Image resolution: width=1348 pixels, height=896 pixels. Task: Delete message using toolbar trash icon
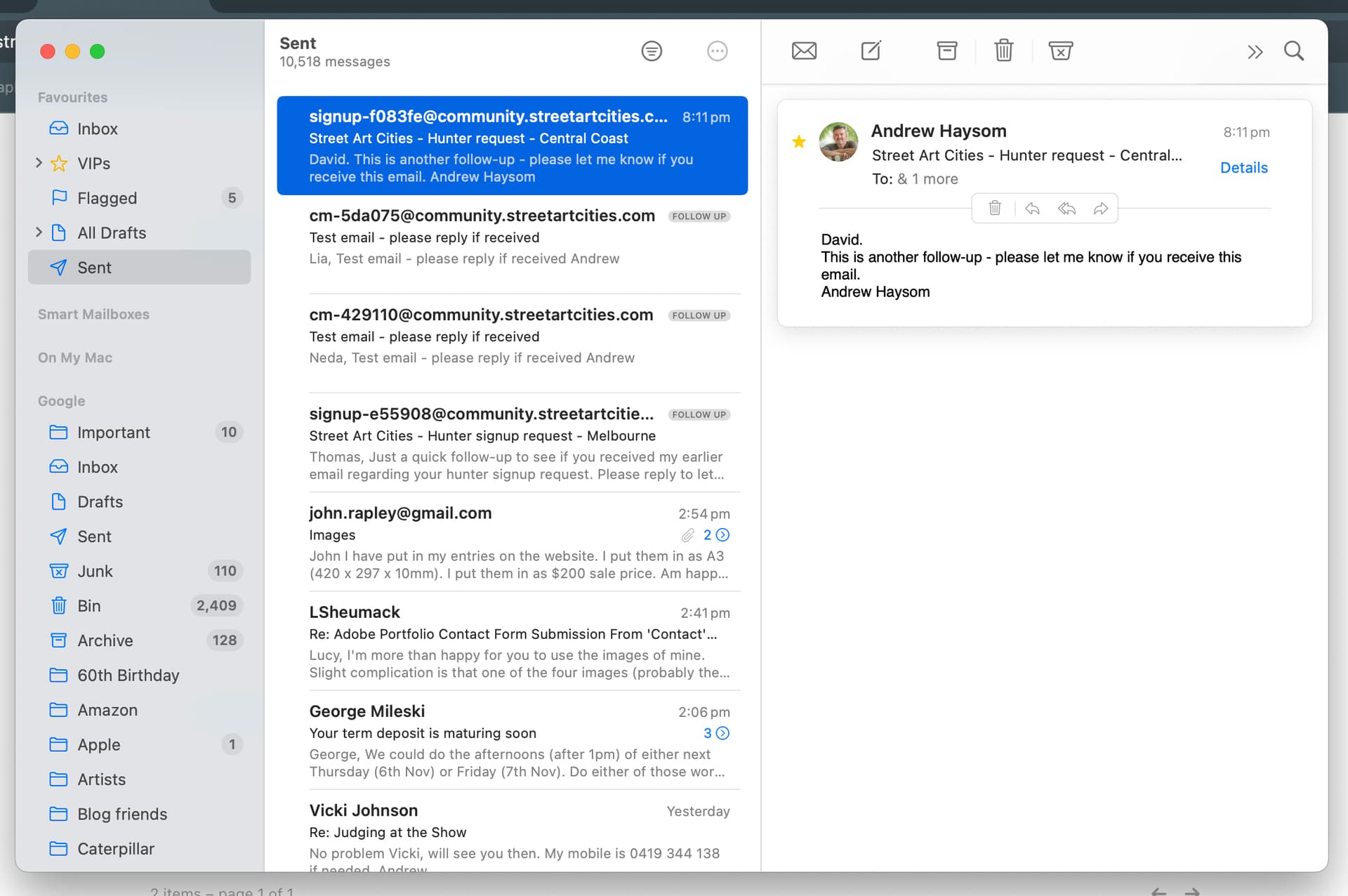pyautogui.click(x=1003, y=51)
